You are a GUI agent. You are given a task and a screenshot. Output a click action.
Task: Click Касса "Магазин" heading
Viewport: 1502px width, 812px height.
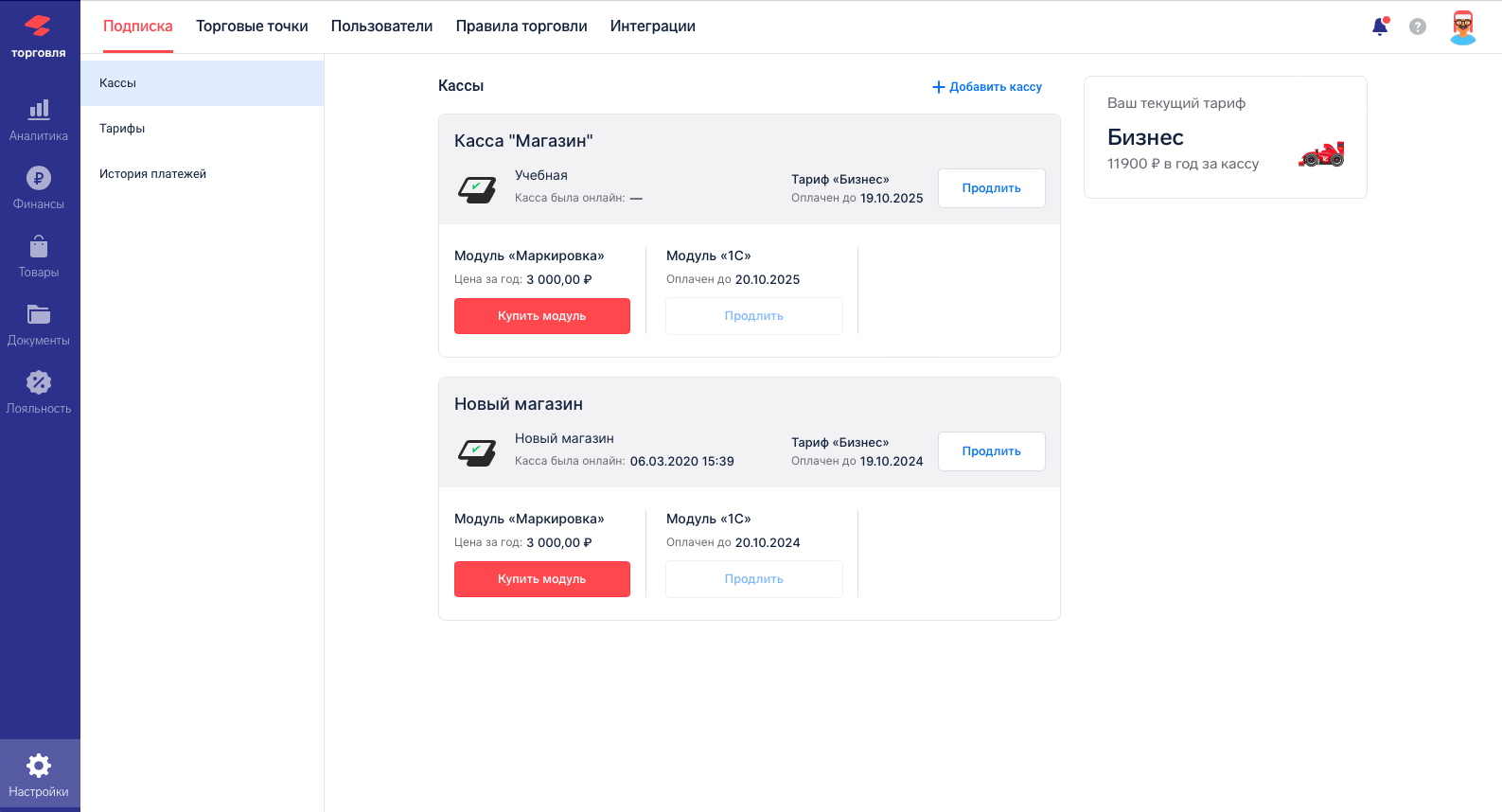tap(523, 141)
